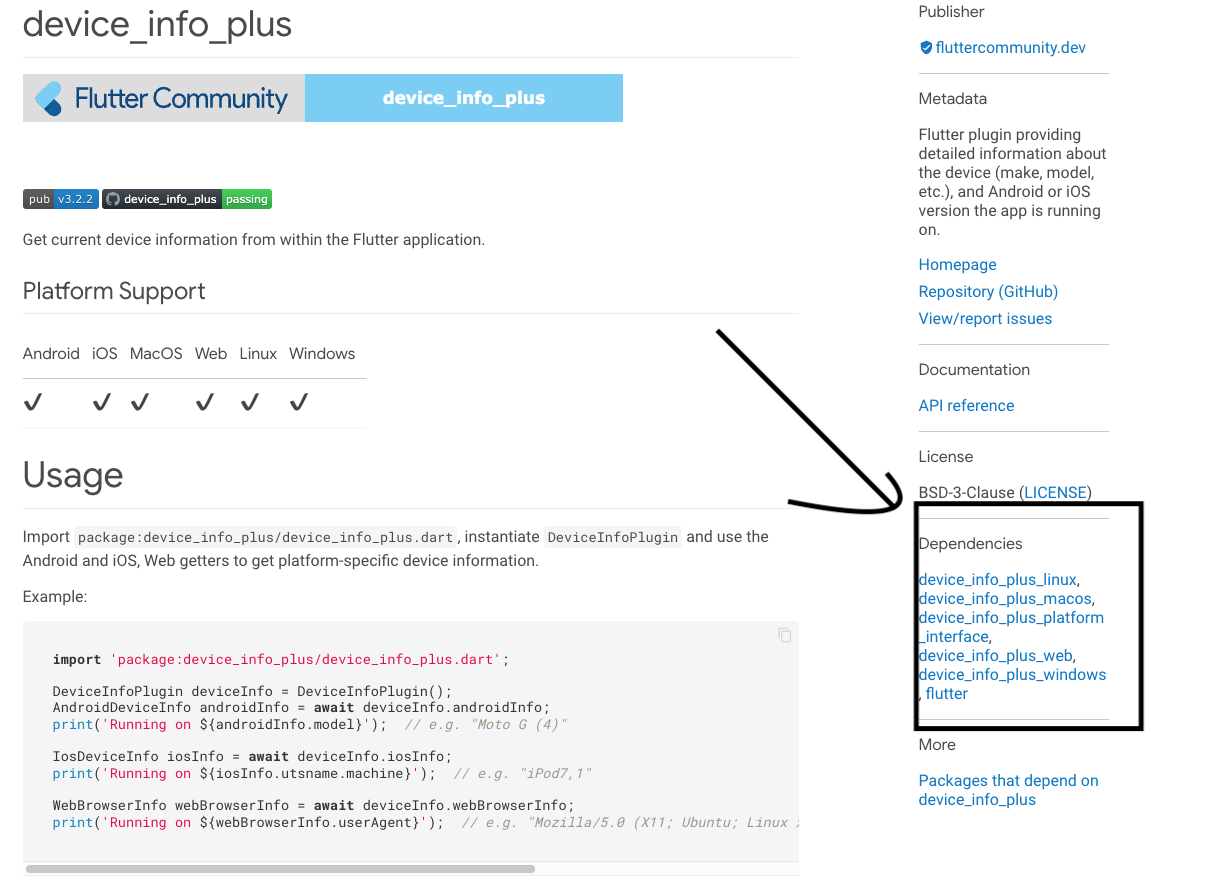Click the More section label
Image resolution: width=1205 pixels, height=883 pixels.
pyautogui.click(x=937, y=744)
